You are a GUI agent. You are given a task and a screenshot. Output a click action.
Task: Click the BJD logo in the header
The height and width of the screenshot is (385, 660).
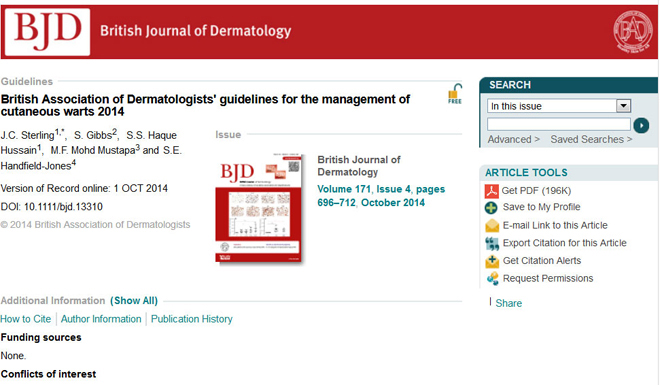tap(48, 32)
